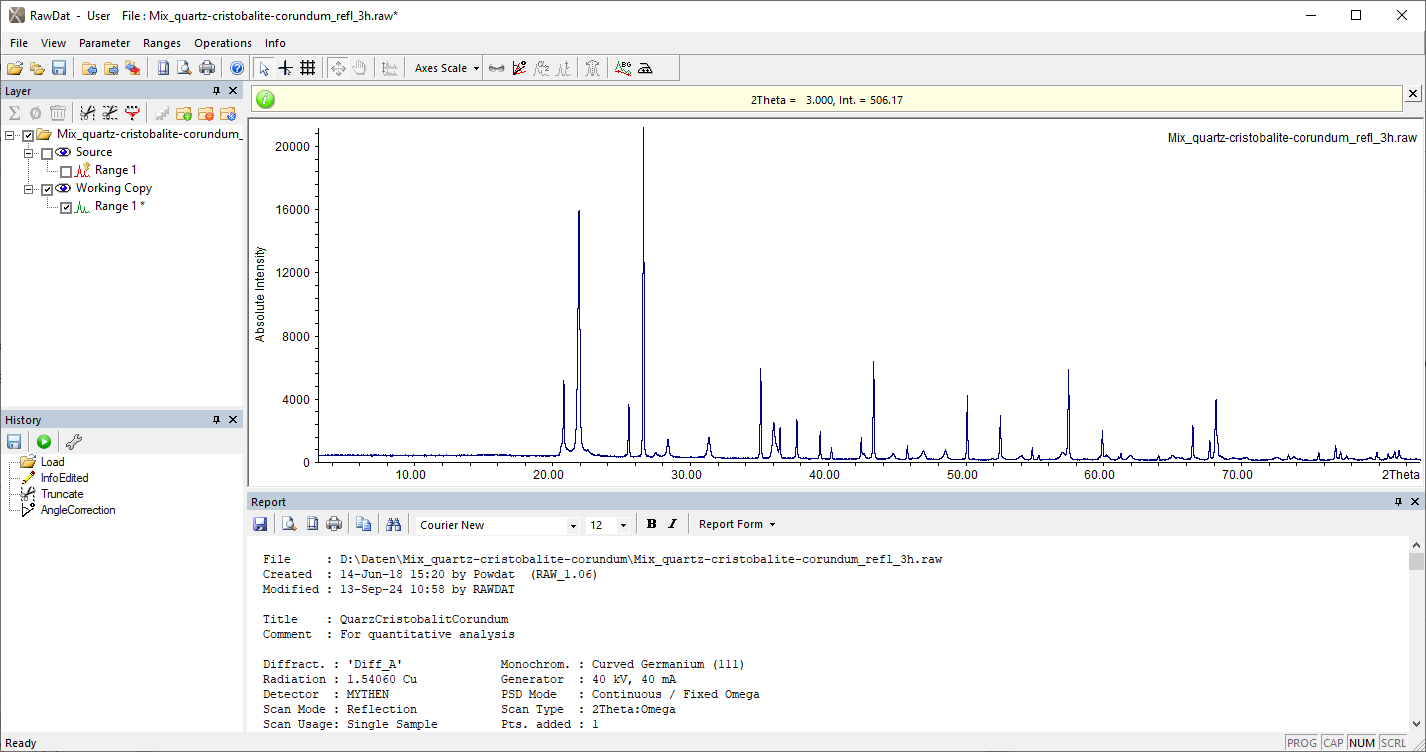Click the green play button in History
The height and width of the screenshot is (752, 1426).
pos(44,441)
